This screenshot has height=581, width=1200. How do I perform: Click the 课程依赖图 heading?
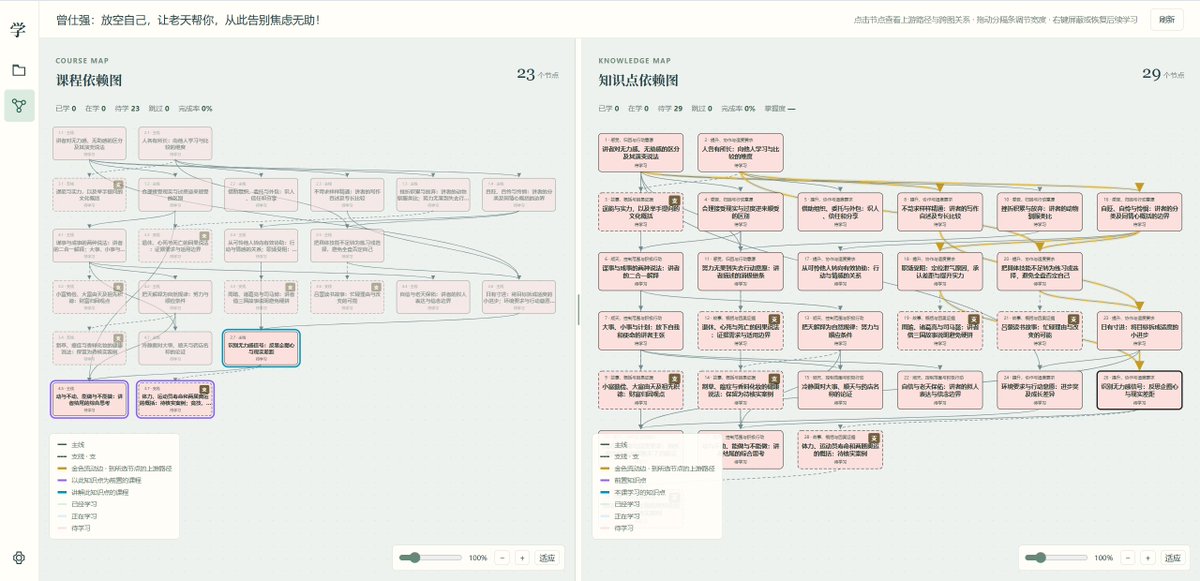88,80
